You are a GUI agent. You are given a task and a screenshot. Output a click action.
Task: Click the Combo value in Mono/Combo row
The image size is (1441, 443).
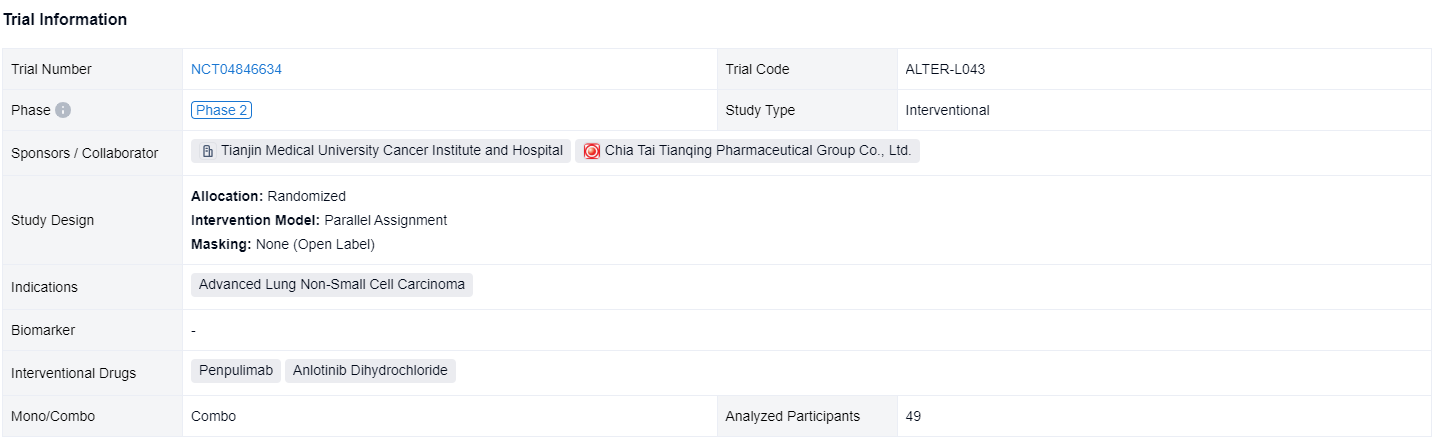point(213,416)
